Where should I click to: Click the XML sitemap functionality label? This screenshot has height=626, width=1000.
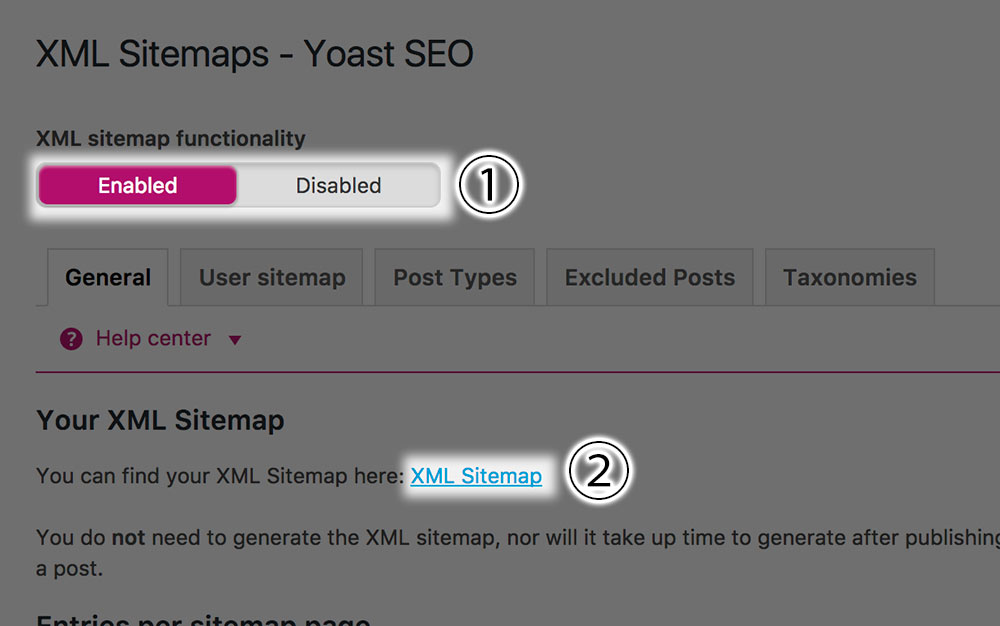[x=170, y=138]
